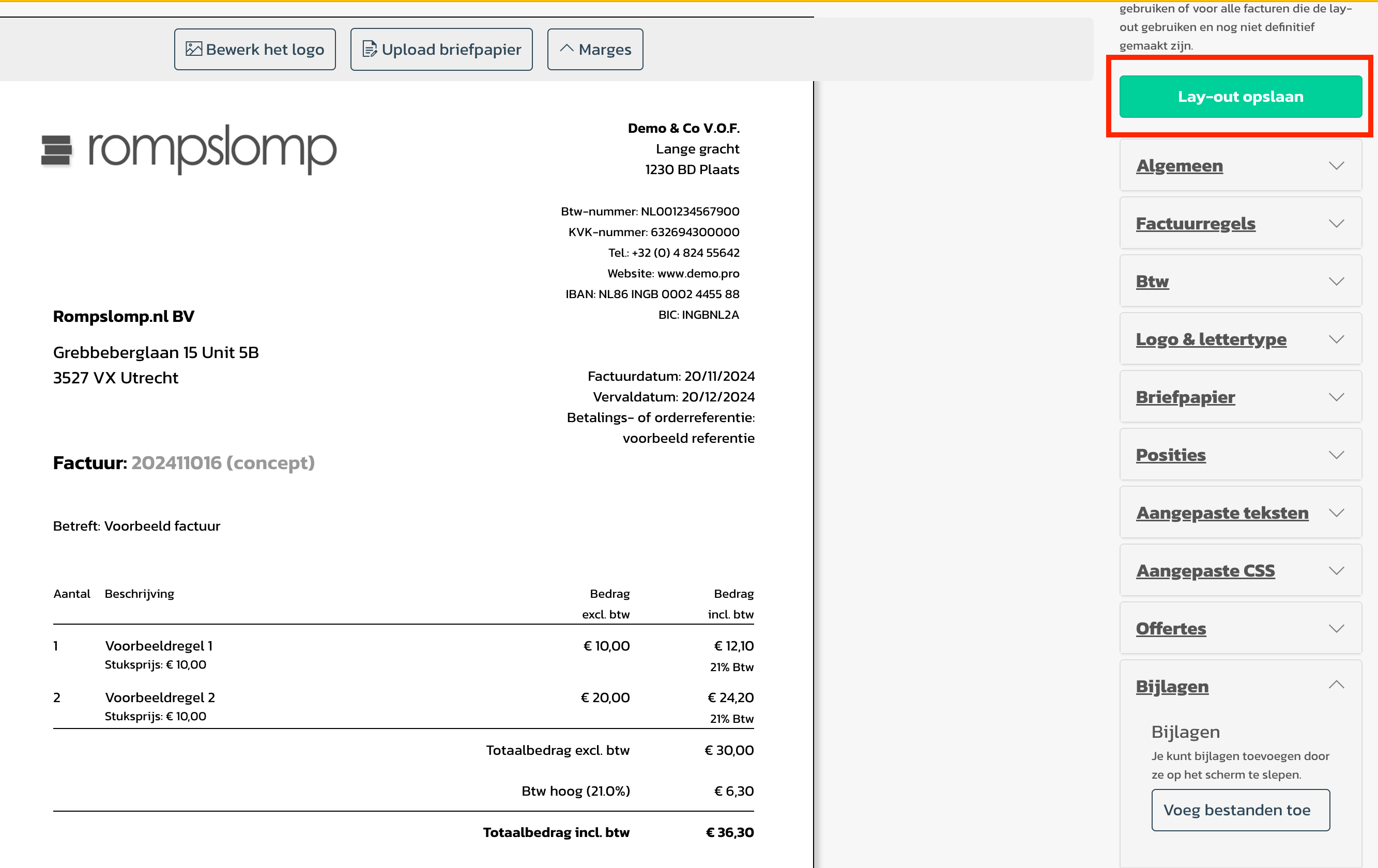This screenshot has width=1378, height=868.
Task: Click the Upload briefpapier button
Action: pos(441,49)
